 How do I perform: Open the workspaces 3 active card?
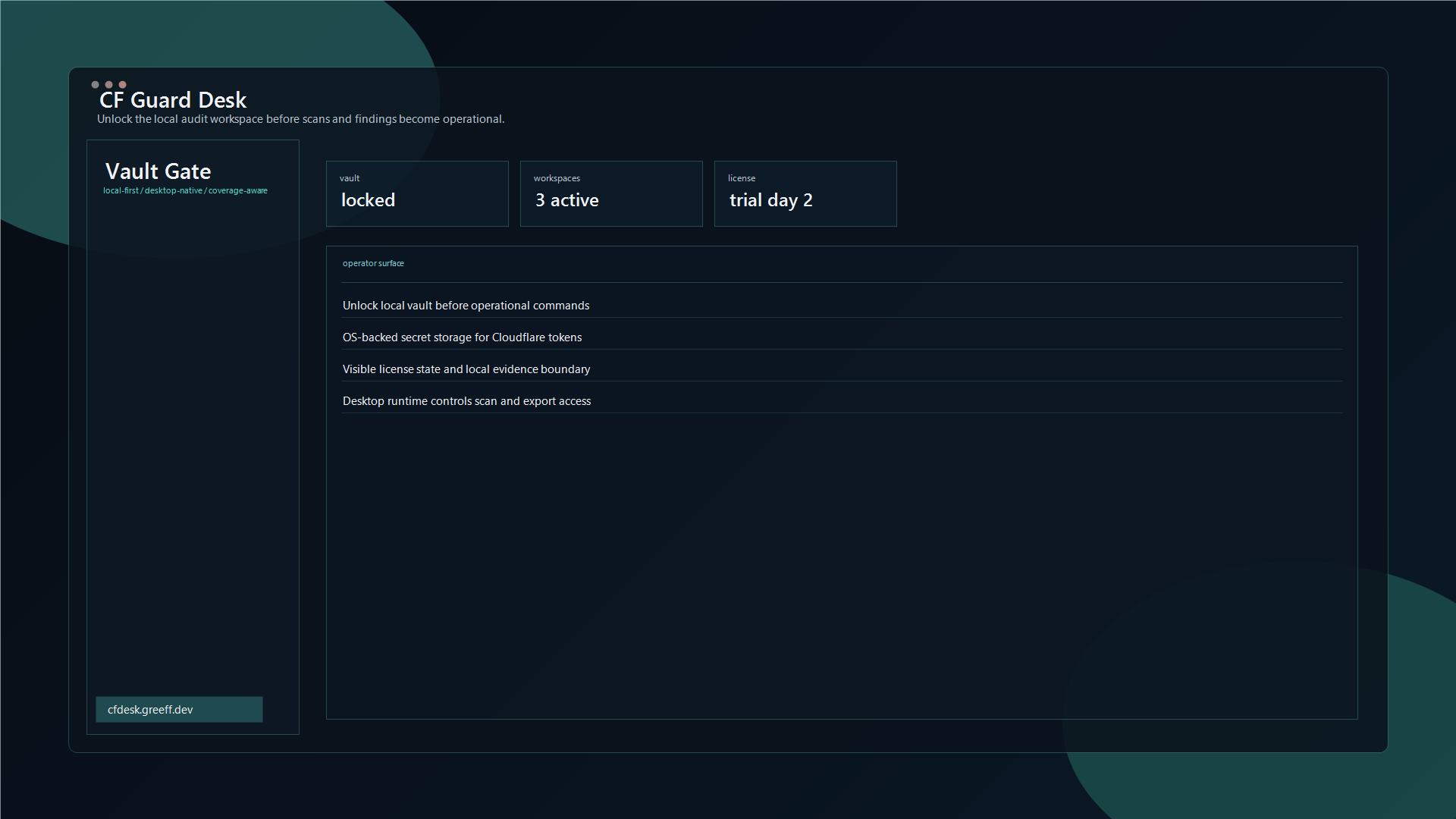(611, 193)
